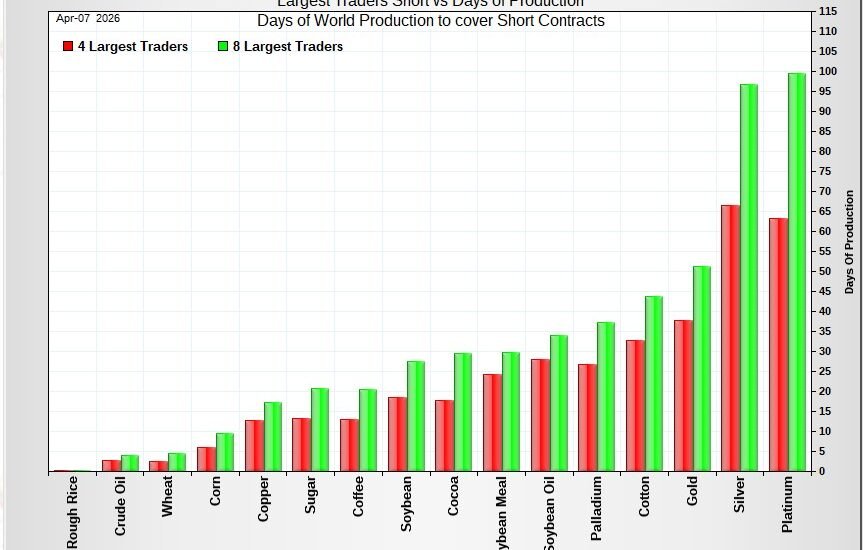Click the red Platinum bar
The width and height of the screenshot is (865, 550).
[x=777, y=344]
